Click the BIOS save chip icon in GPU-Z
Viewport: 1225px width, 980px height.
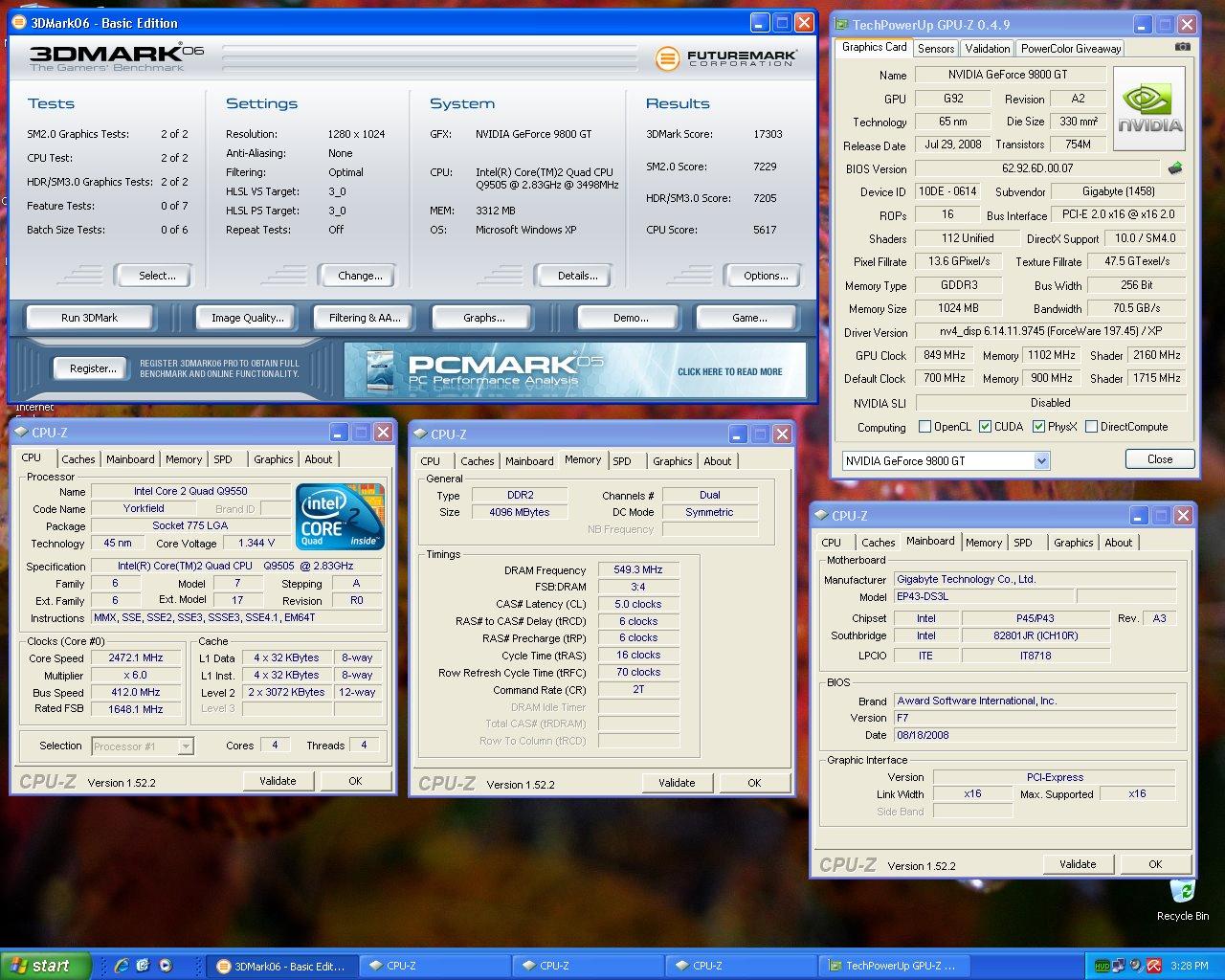point(1176,168)
